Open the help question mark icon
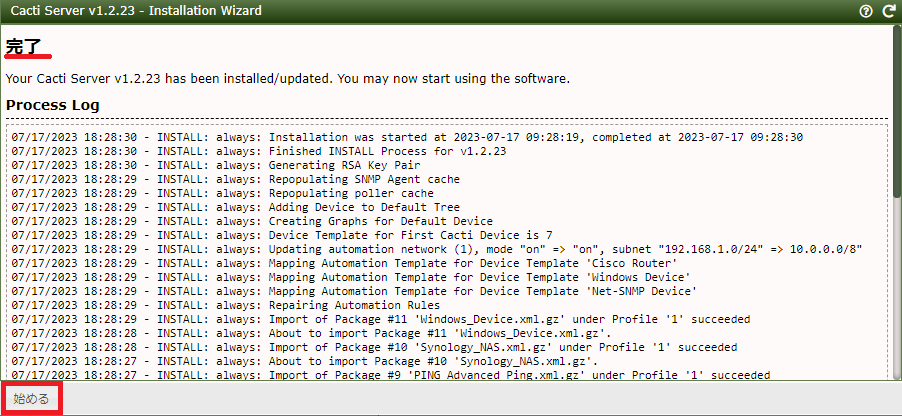902x416 pixels. [x=866, y=11]
